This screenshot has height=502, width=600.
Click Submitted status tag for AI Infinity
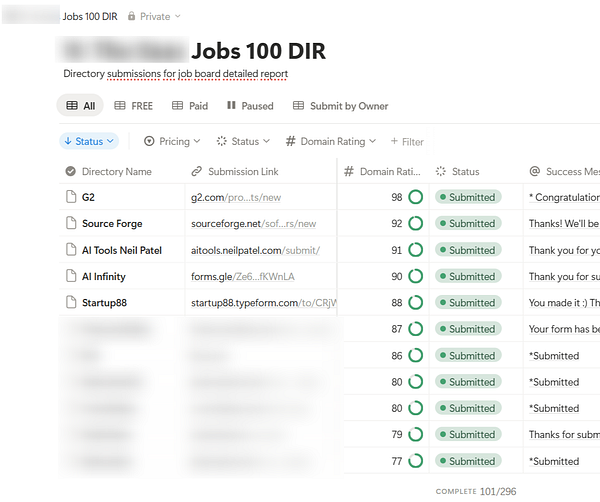[468, 276]
